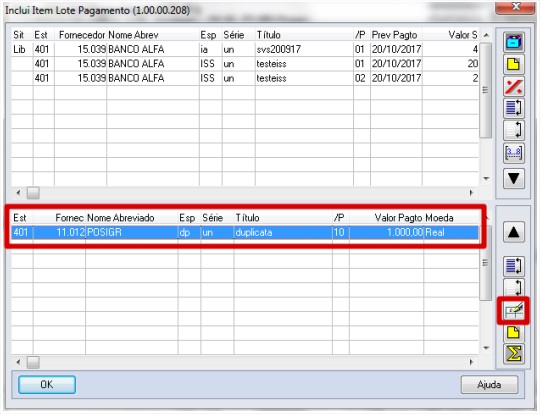Click the OK button

click(x=47, y=384)
